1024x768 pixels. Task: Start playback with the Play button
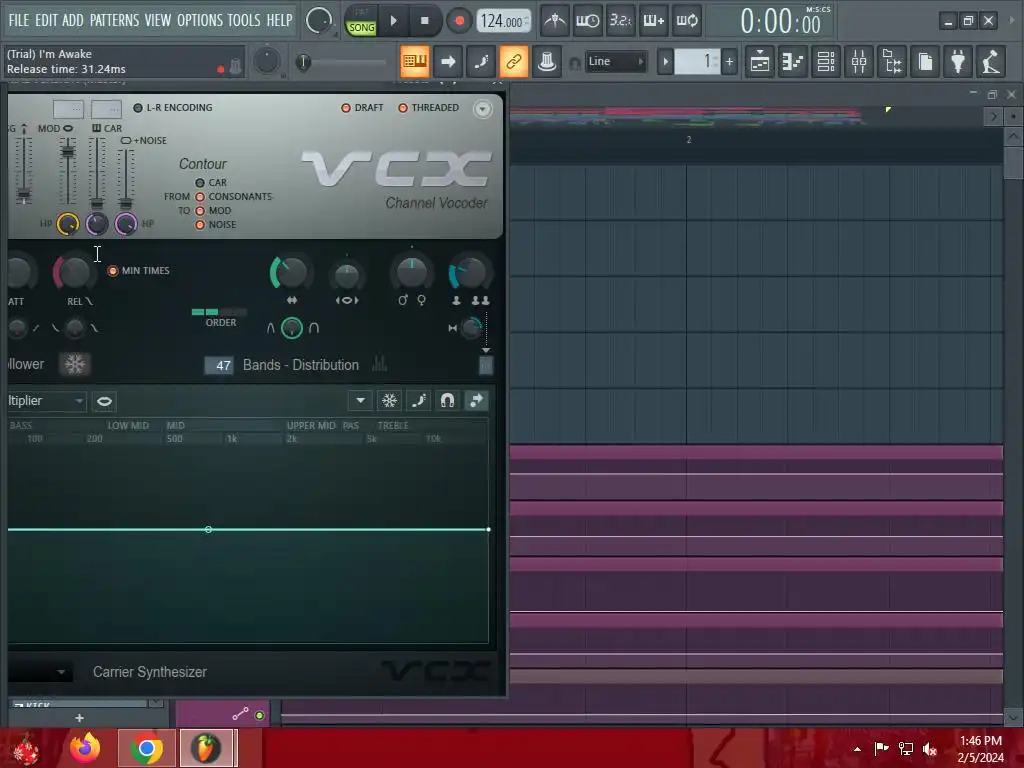394,21
